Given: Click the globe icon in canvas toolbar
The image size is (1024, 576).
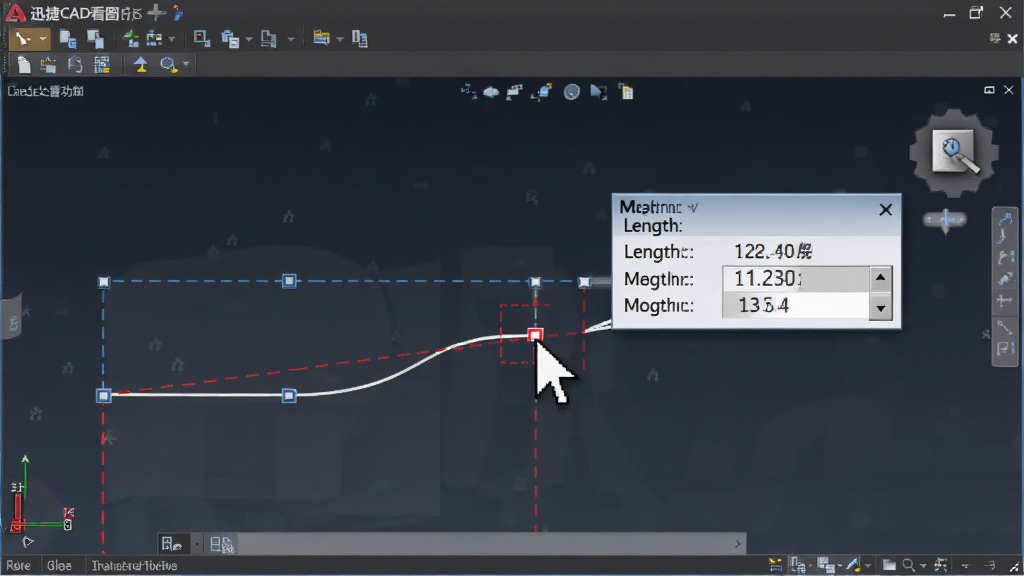Looking at the screenshot, I should click(571, 92).
